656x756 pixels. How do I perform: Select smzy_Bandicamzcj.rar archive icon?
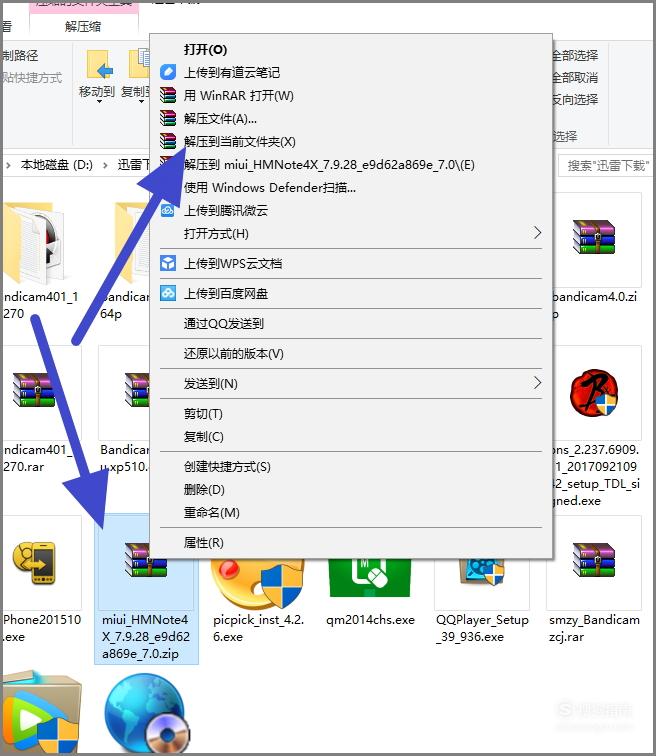[594, 560]
